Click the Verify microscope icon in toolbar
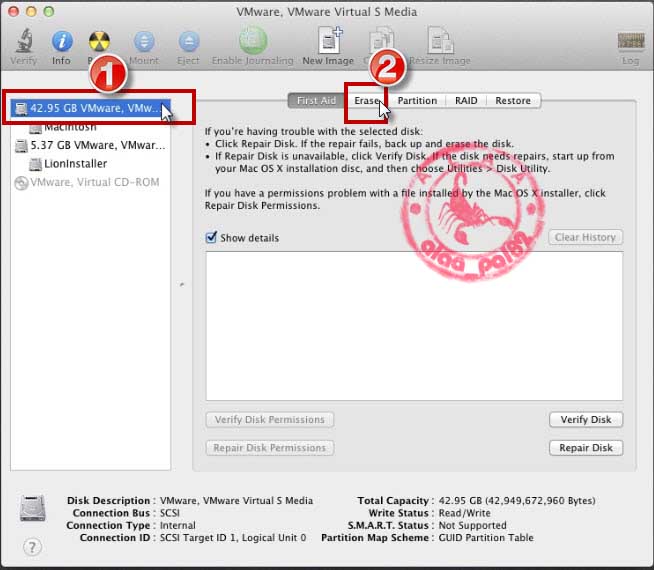654x570 pixels. 24,41
